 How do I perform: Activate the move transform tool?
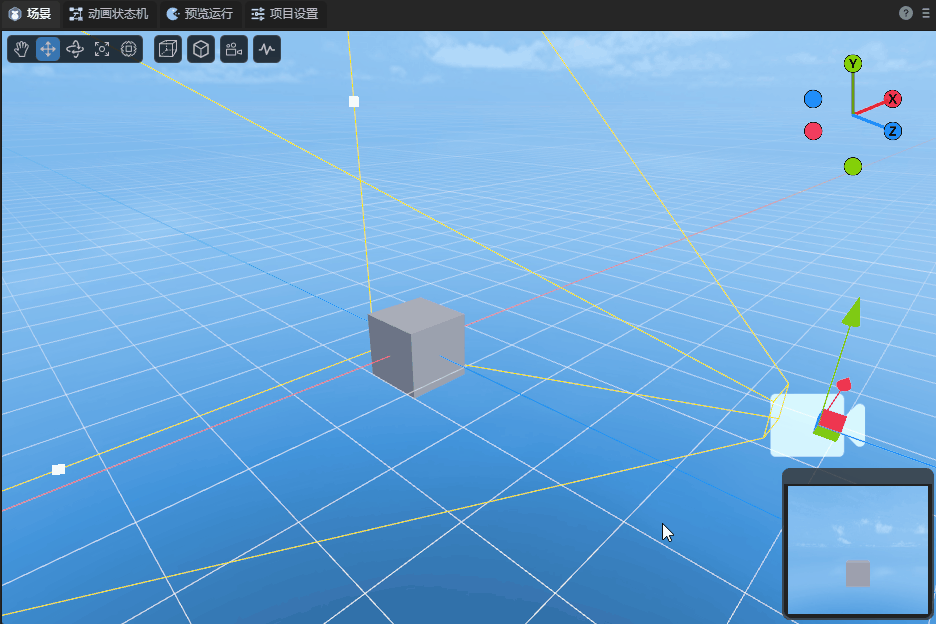pyautogui.click(x=48, y=49)
